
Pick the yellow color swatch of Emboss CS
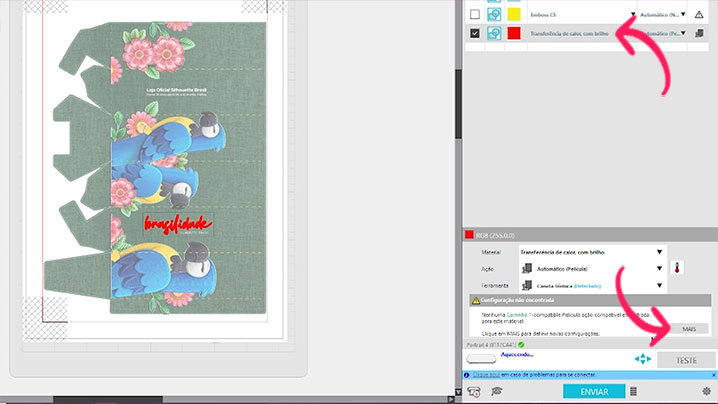pos(514,14)
